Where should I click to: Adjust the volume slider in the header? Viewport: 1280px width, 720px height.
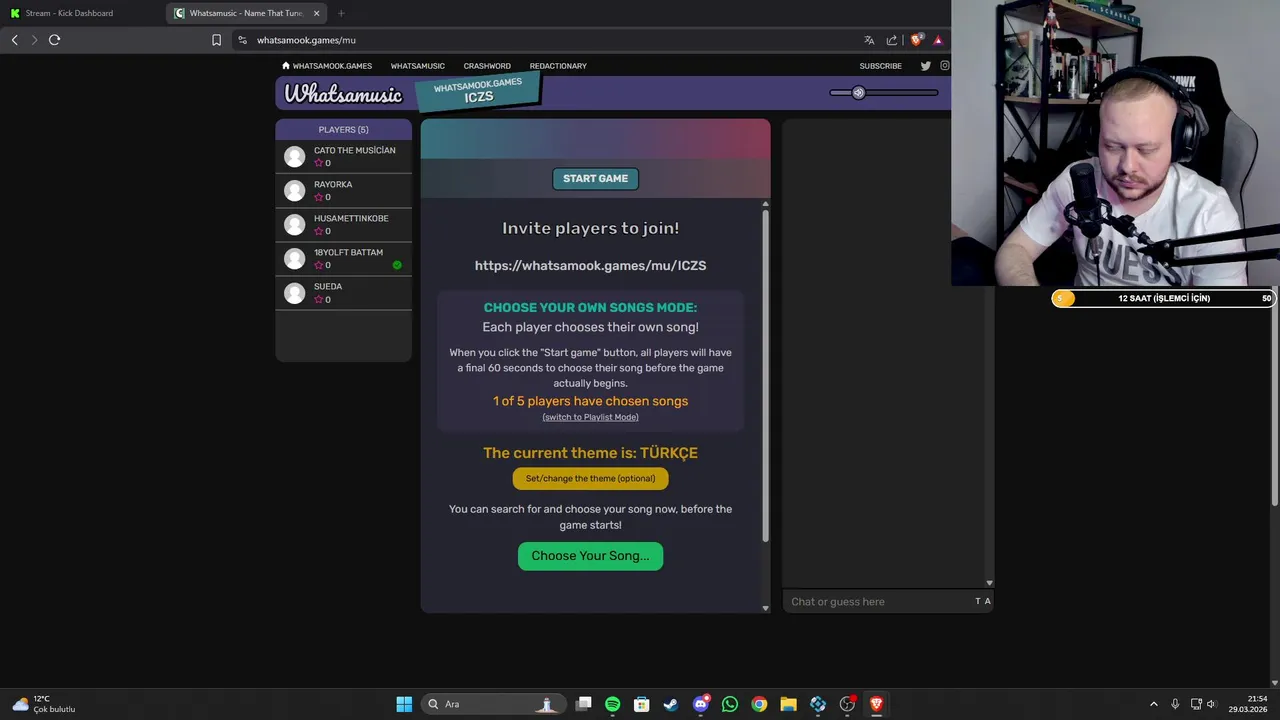[884, 93]
